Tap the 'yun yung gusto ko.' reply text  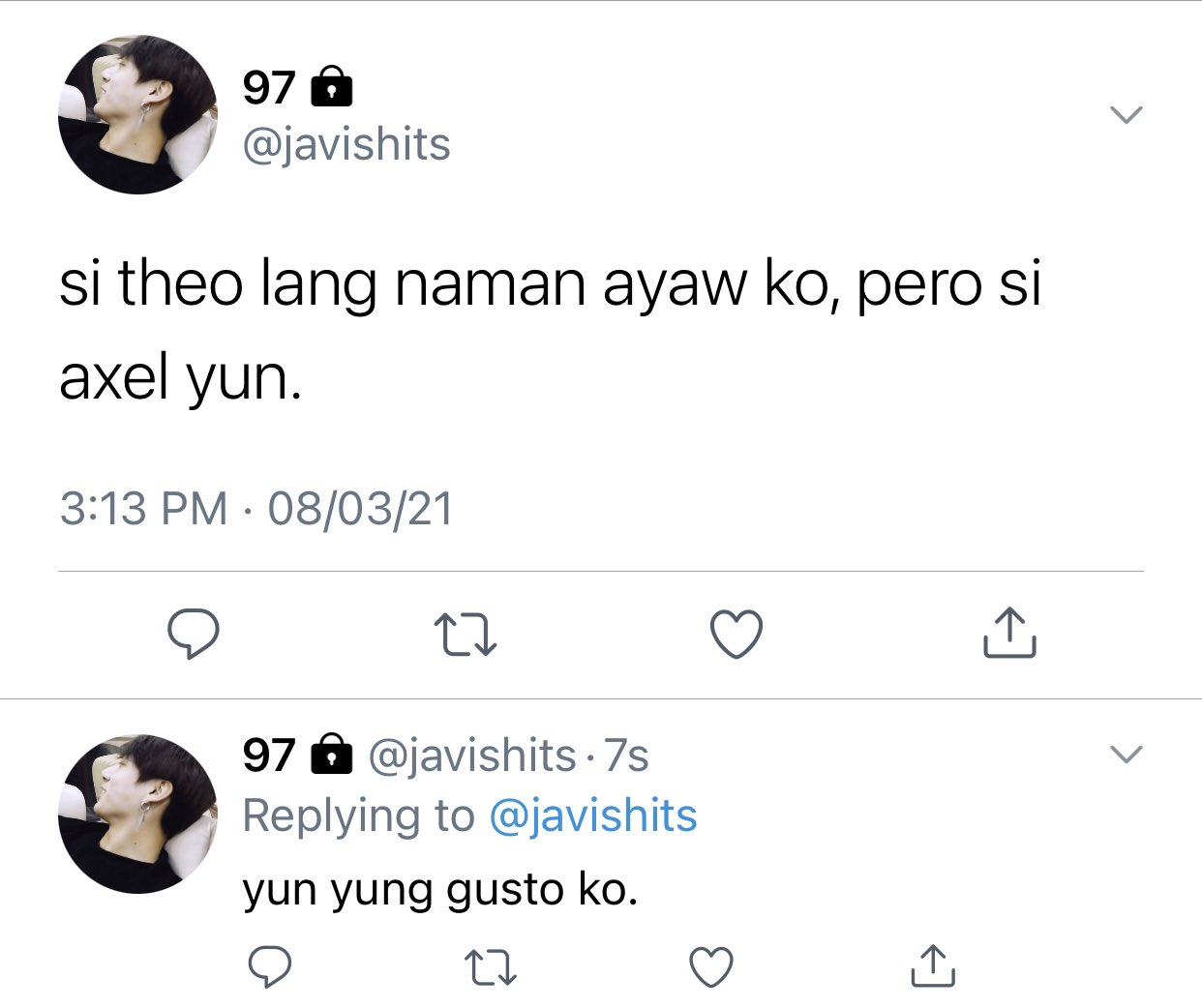pyautogui.click(x=440, y=890)
